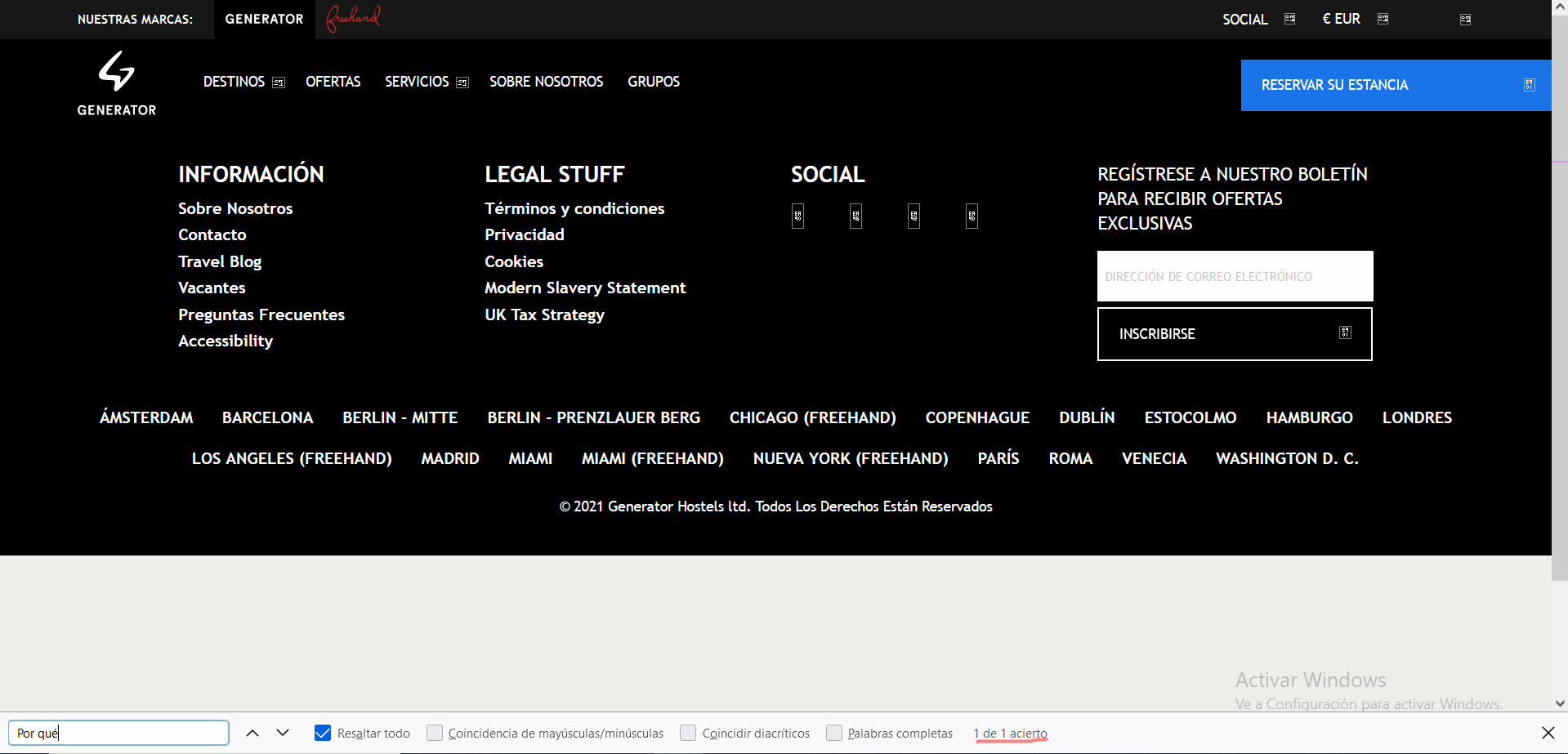This screenshot has height=754, width=1568.
Task: Click the second social icon under SOCIAL heading
Action: 855,216
